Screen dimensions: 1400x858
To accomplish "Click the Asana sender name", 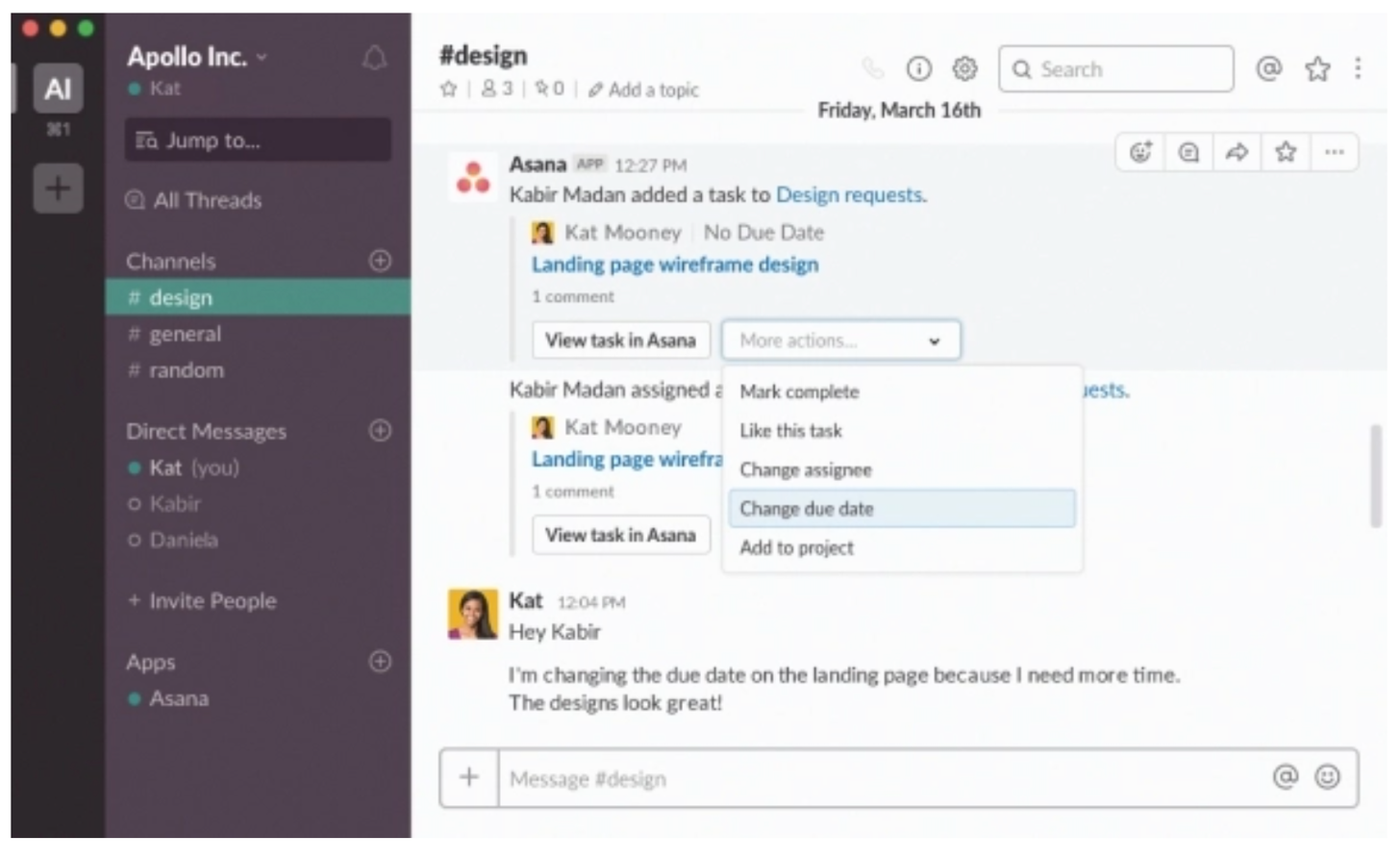I will click(x=537, y=164).
